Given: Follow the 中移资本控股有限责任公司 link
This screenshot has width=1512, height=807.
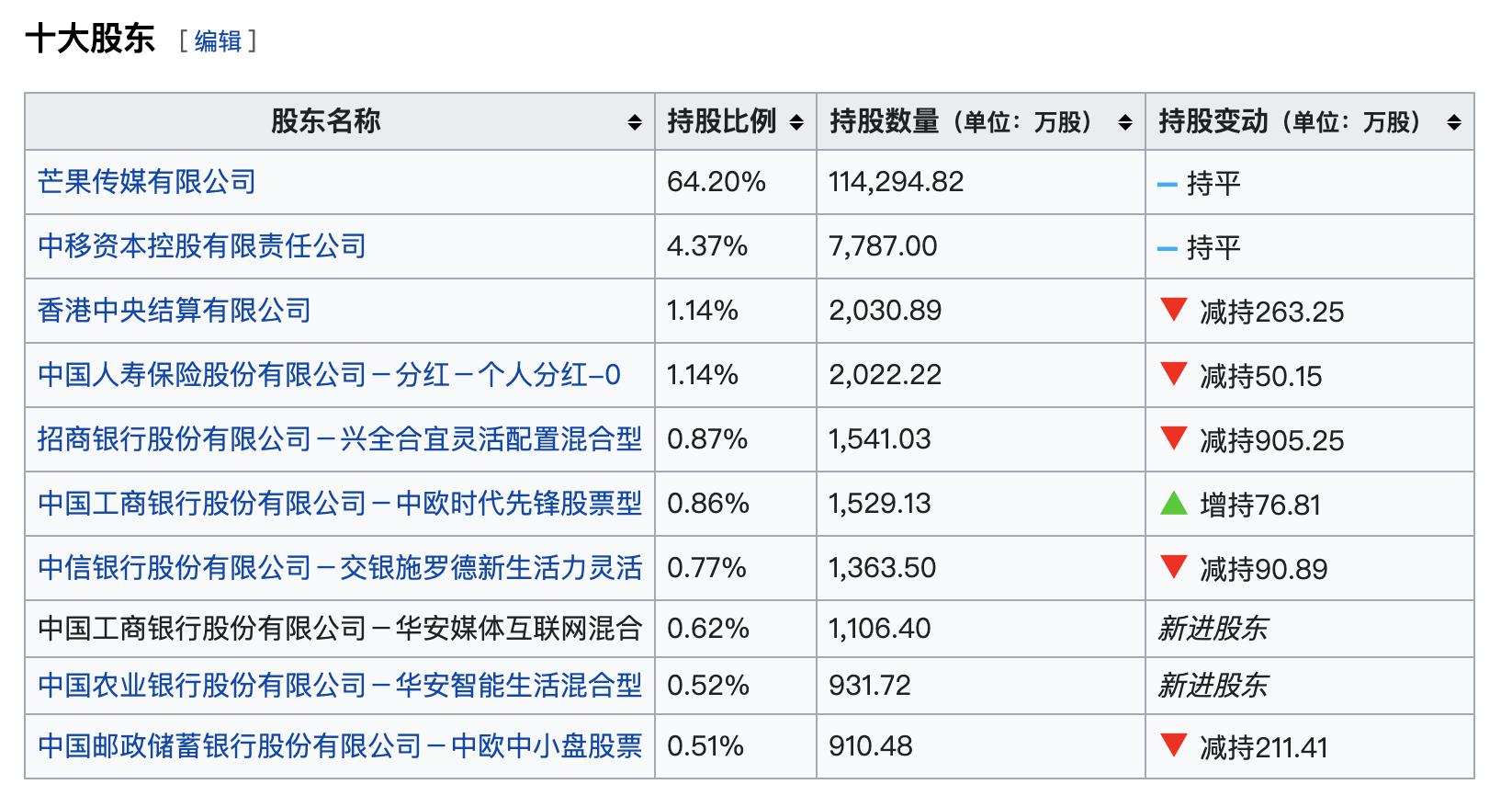Looking at the screenshot, I should coord(202,246).
